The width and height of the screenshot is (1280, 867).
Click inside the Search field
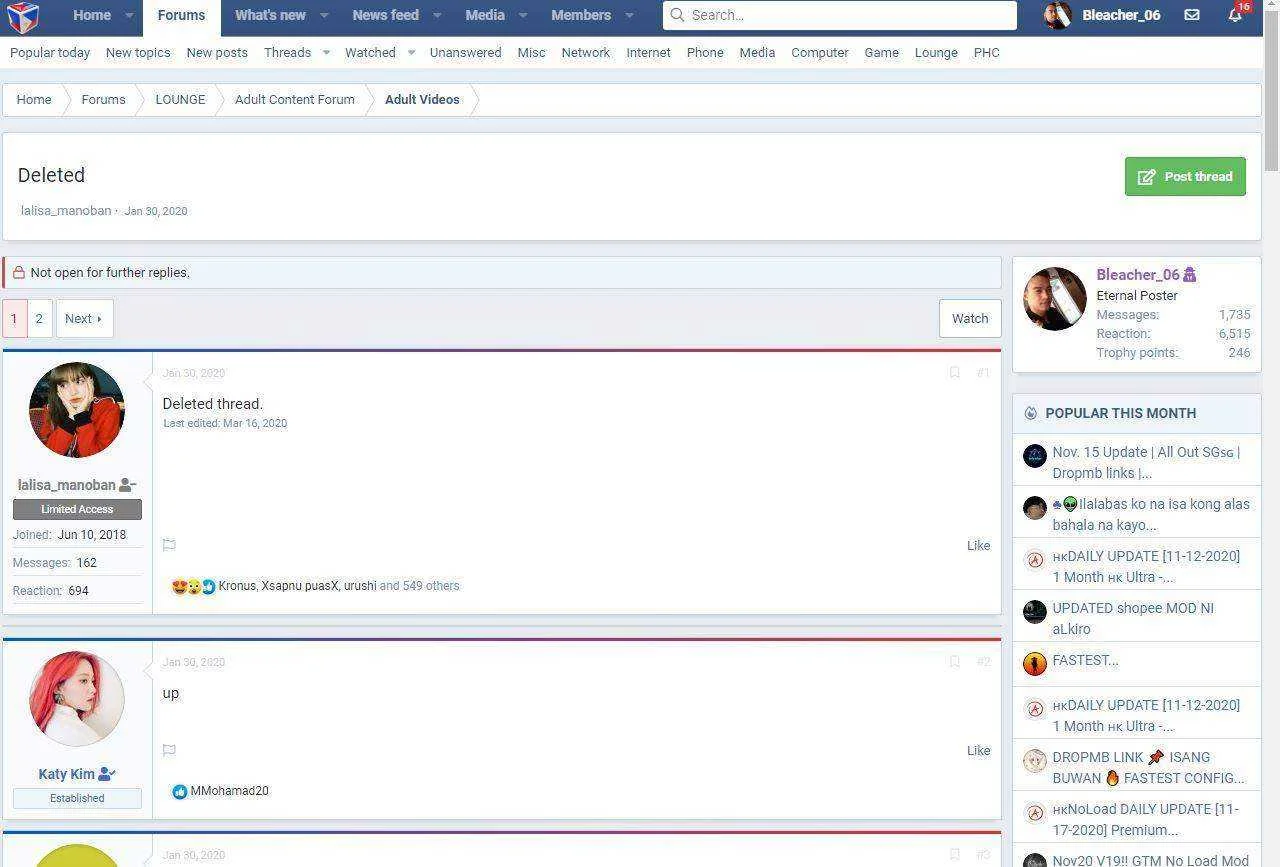pos(840,15)
